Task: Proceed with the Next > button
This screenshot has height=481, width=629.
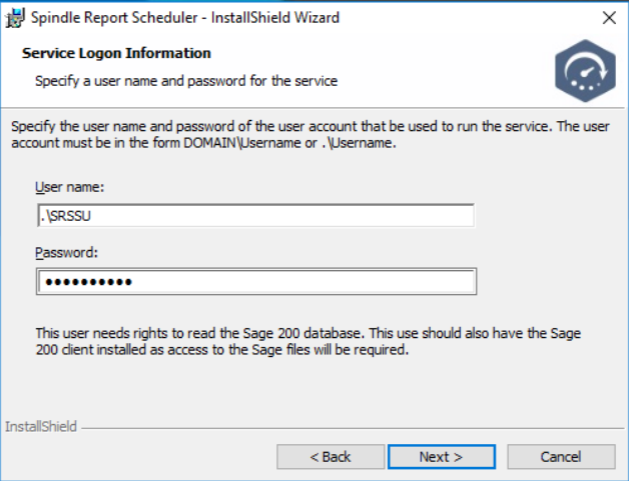Action: (441, 457)
